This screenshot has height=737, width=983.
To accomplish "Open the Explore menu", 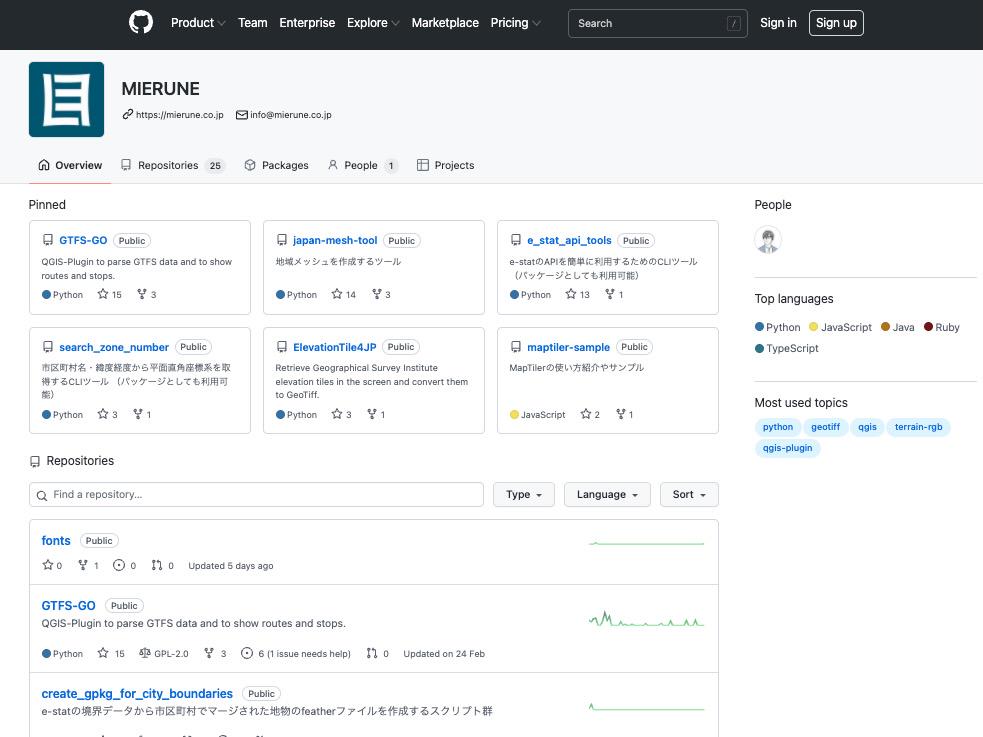I will [x=371, y=22].
